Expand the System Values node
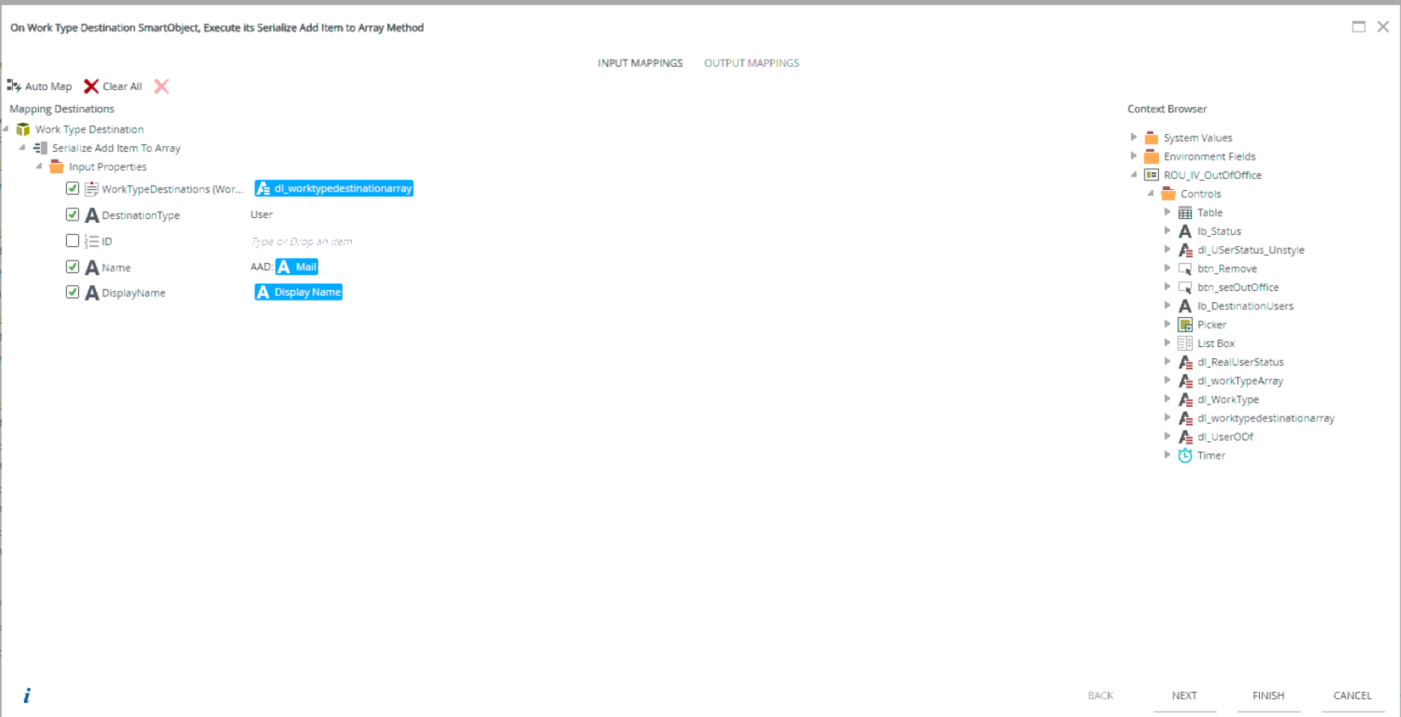This screenshot has width=1401, height=717. (1134, 138)
